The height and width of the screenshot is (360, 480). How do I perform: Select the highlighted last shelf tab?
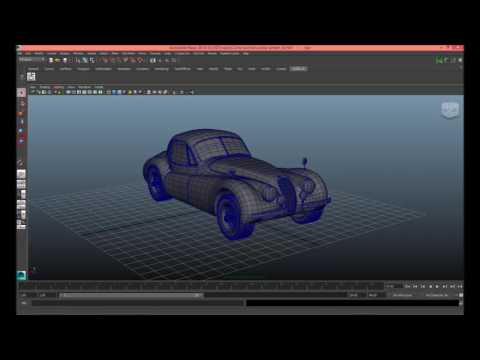click(298, 69)
